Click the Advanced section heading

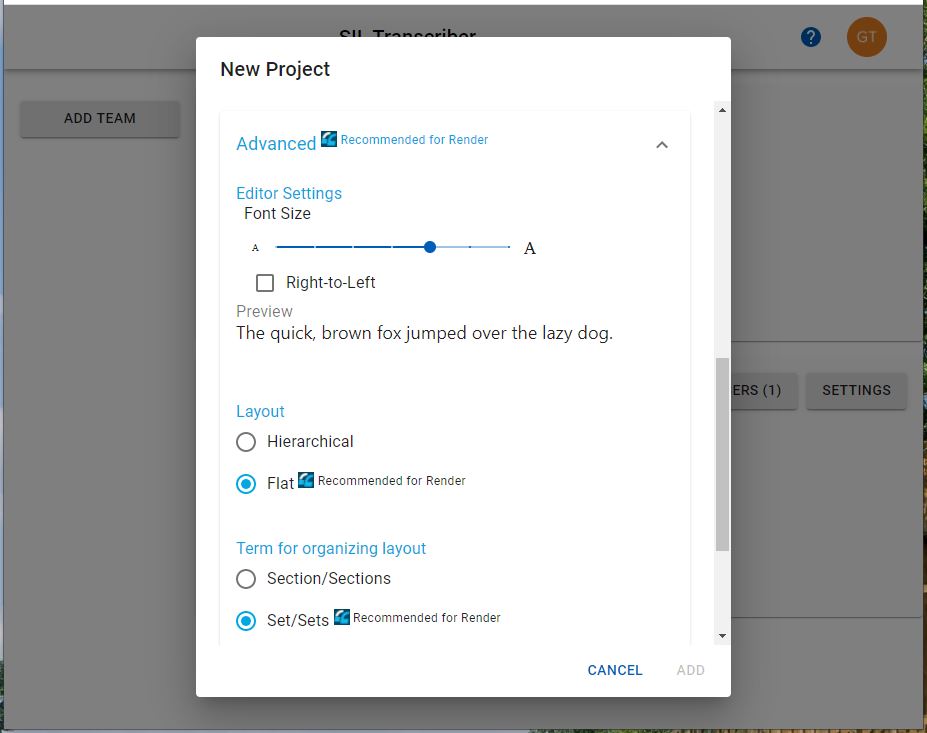276,144
